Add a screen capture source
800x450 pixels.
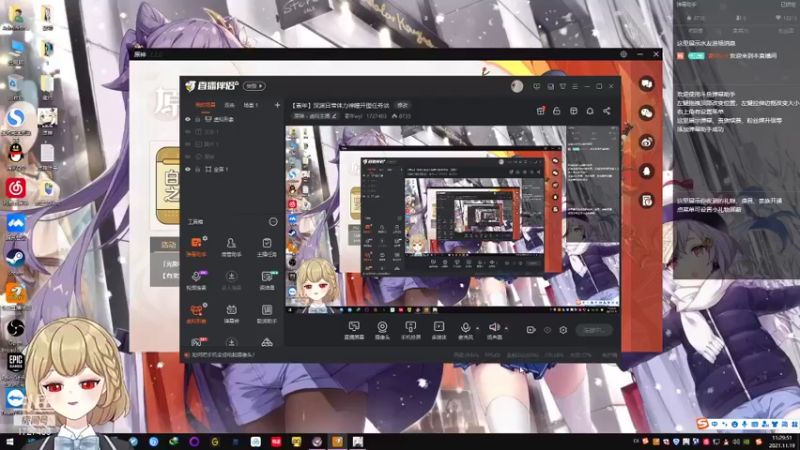pos(354,330)
